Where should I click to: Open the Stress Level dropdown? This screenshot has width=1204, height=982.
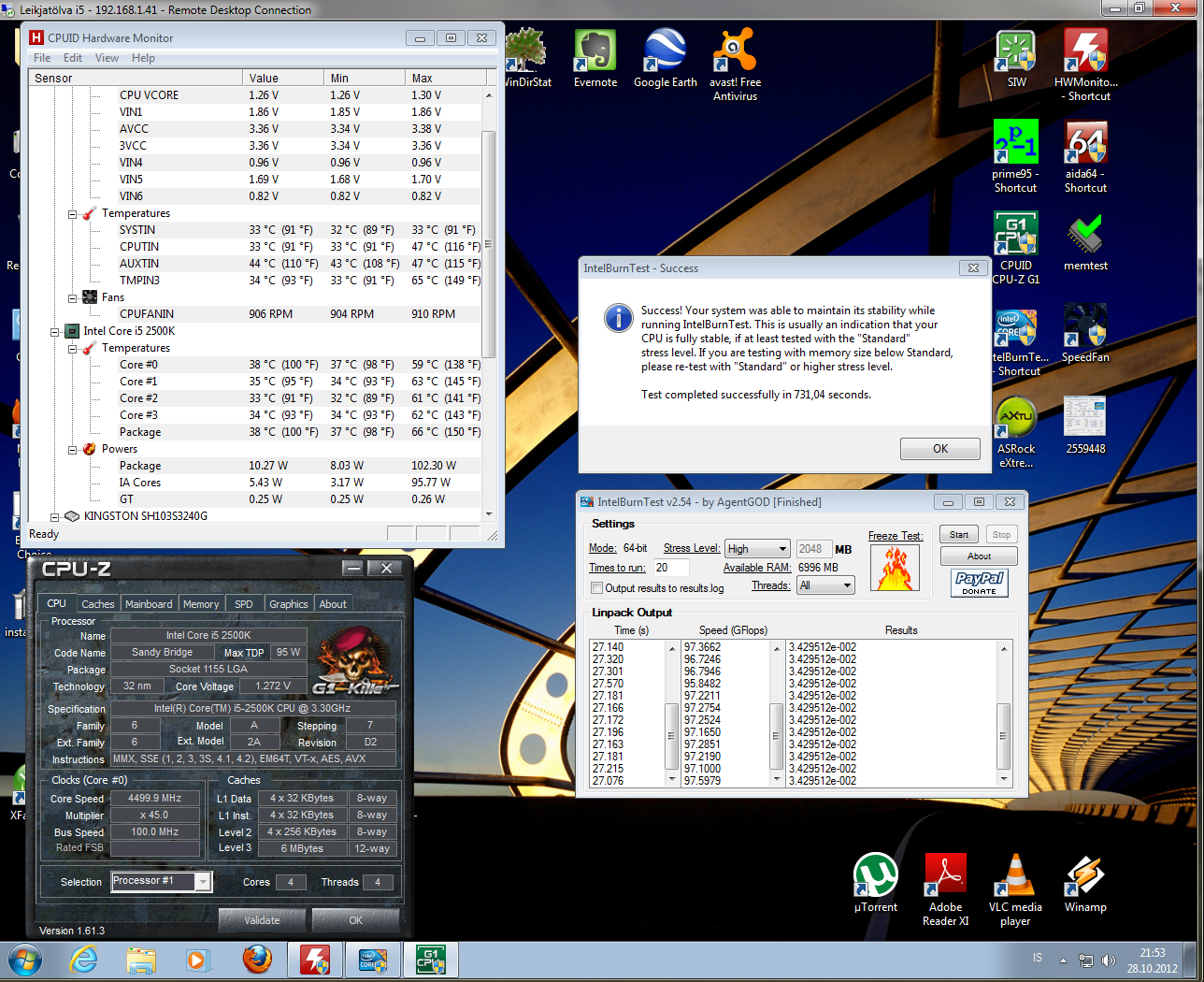757,549
